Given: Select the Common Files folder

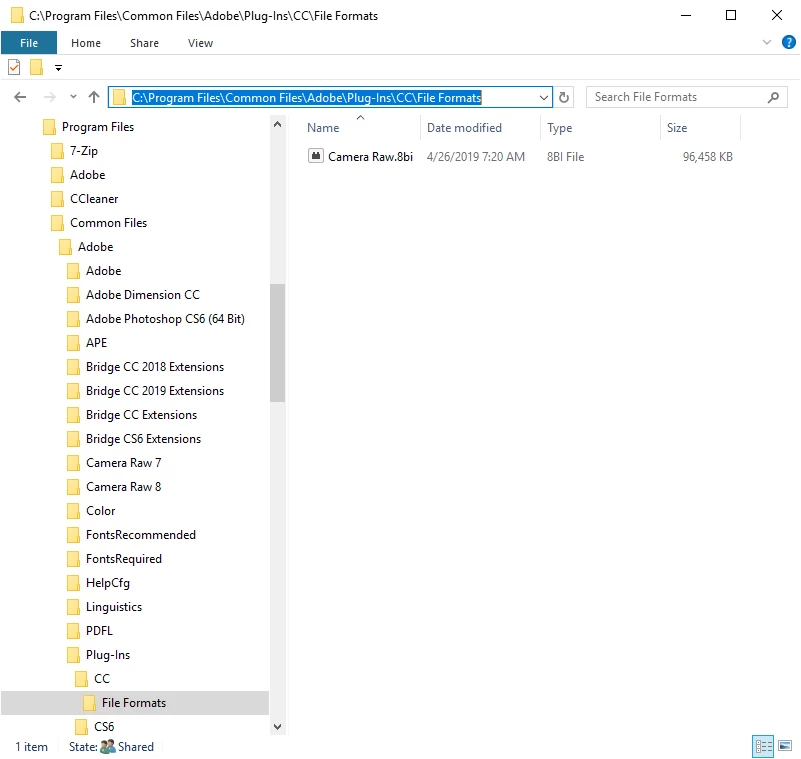Looking at the screenshot, I should (x=108, y=223).
